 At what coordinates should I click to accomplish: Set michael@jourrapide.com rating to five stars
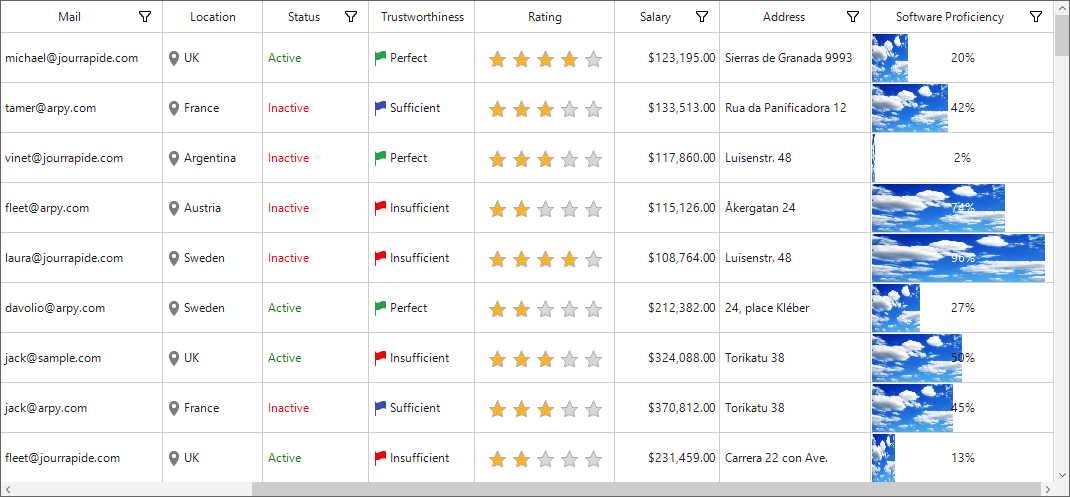[594, 59]
